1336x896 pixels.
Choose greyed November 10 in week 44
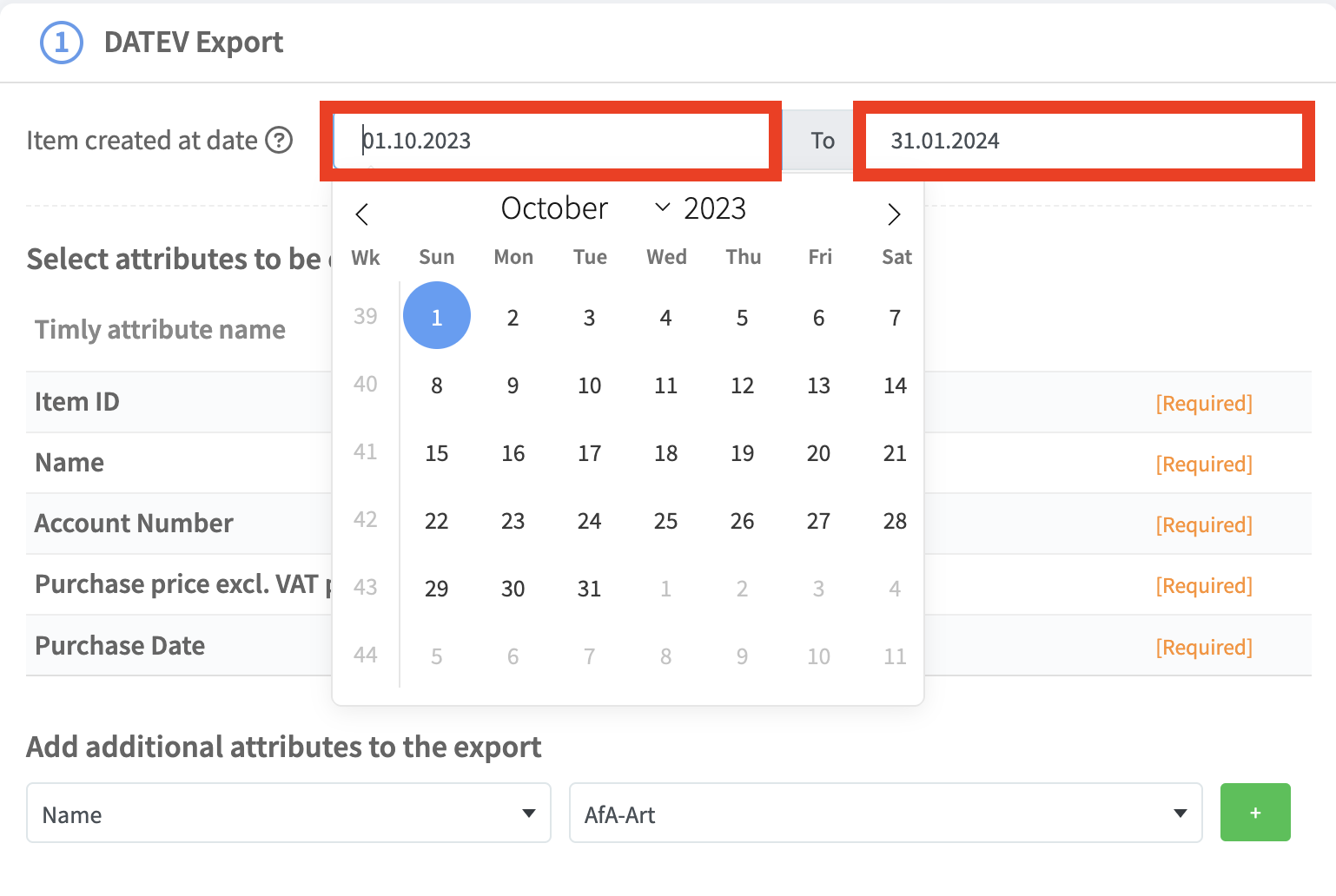tap(819, 656)
